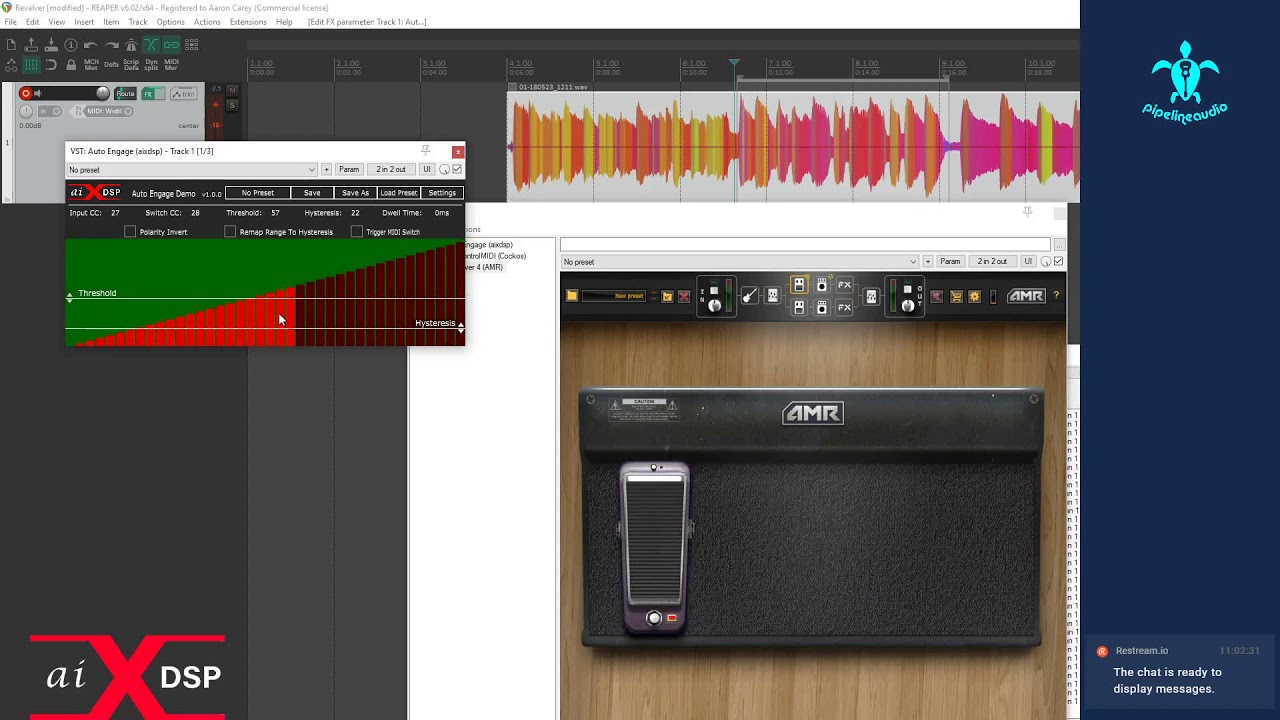The height and width of the screenshot is (720, 1280).
Task: Click the New project toolbar icon
Action: [x=11, y=45]
